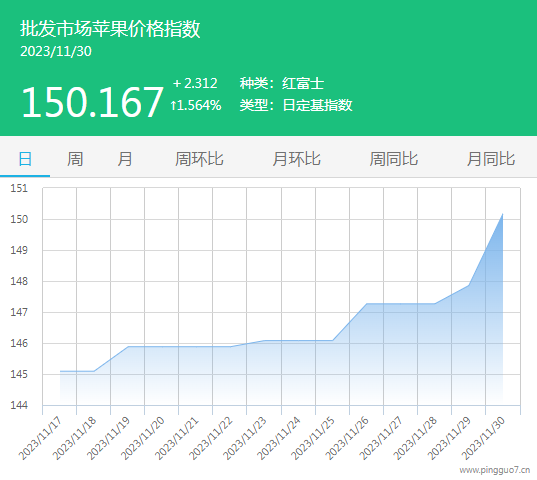Click the chart title 批发市场苹果价格指数

(x=110, y=28)
